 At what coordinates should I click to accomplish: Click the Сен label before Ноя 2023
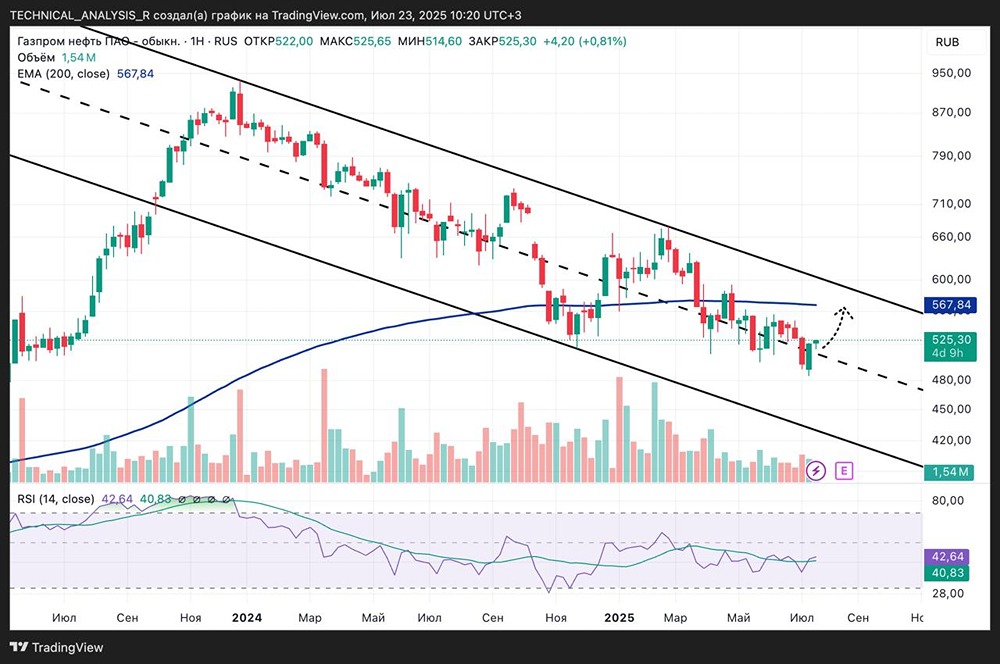point(127,617)
